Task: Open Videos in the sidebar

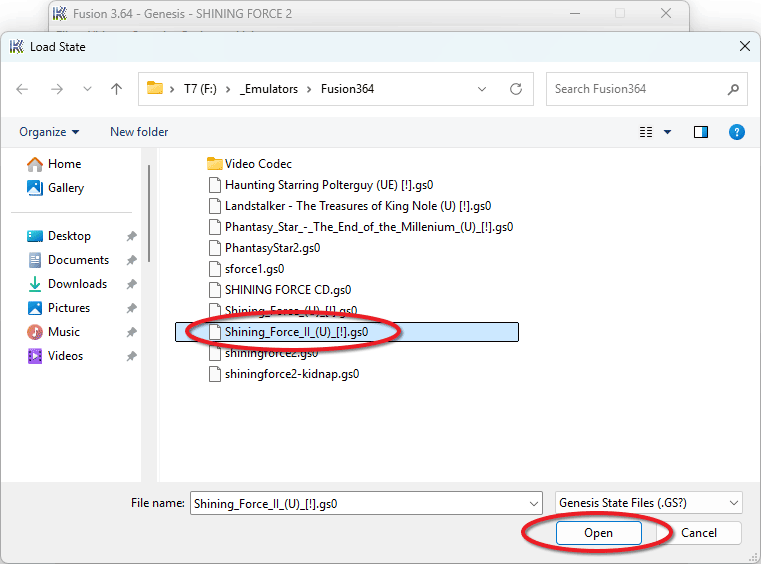Action: [55, 356]
